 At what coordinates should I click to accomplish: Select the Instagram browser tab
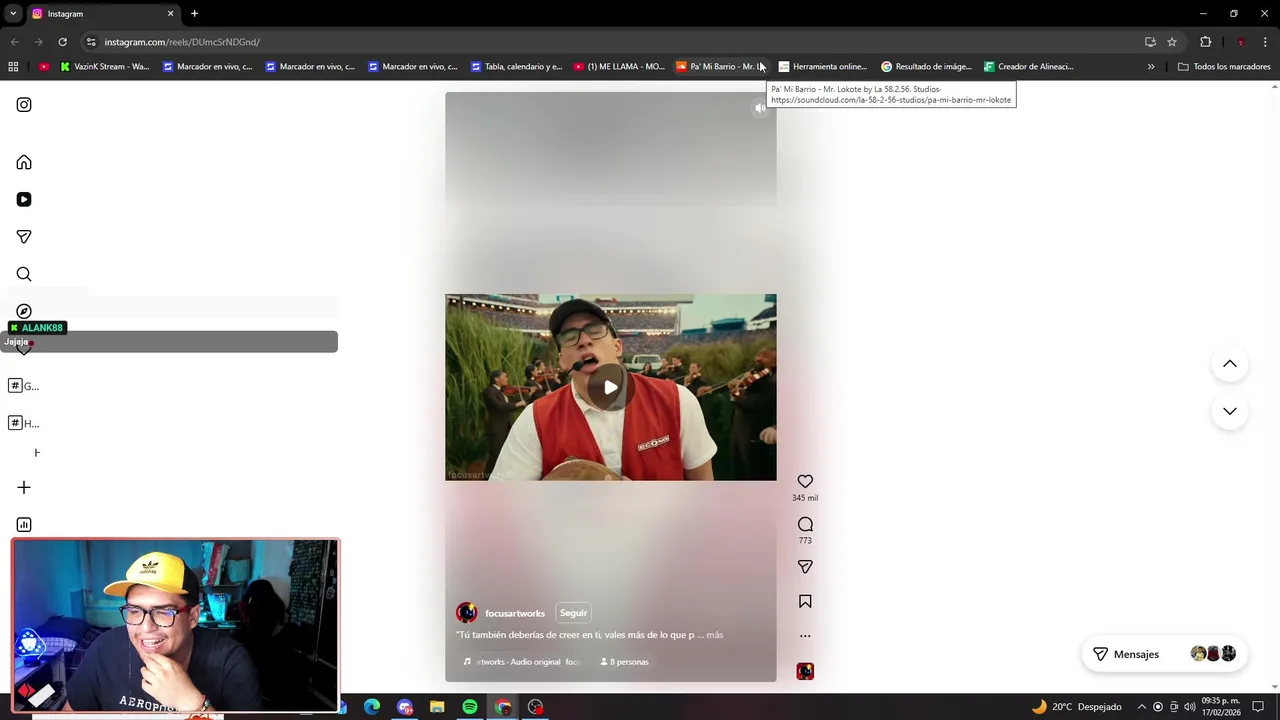[103, 14]
